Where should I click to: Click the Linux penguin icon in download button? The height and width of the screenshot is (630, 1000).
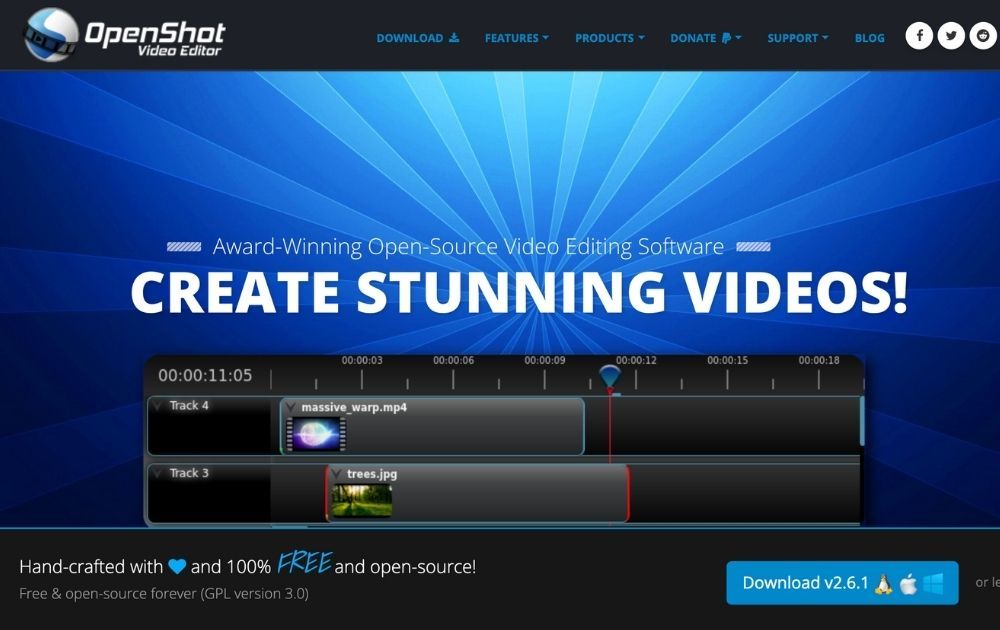(883, 583)
